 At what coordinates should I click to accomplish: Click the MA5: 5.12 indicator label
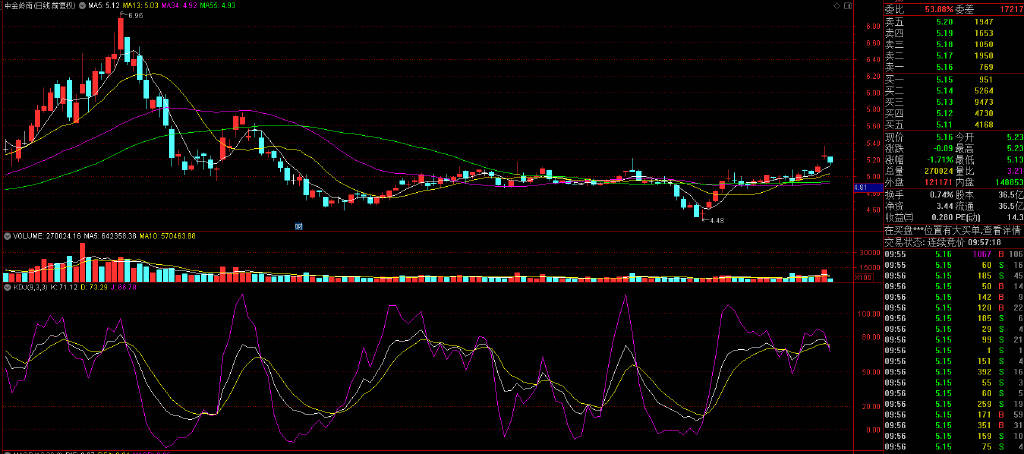tap(104, 6)
